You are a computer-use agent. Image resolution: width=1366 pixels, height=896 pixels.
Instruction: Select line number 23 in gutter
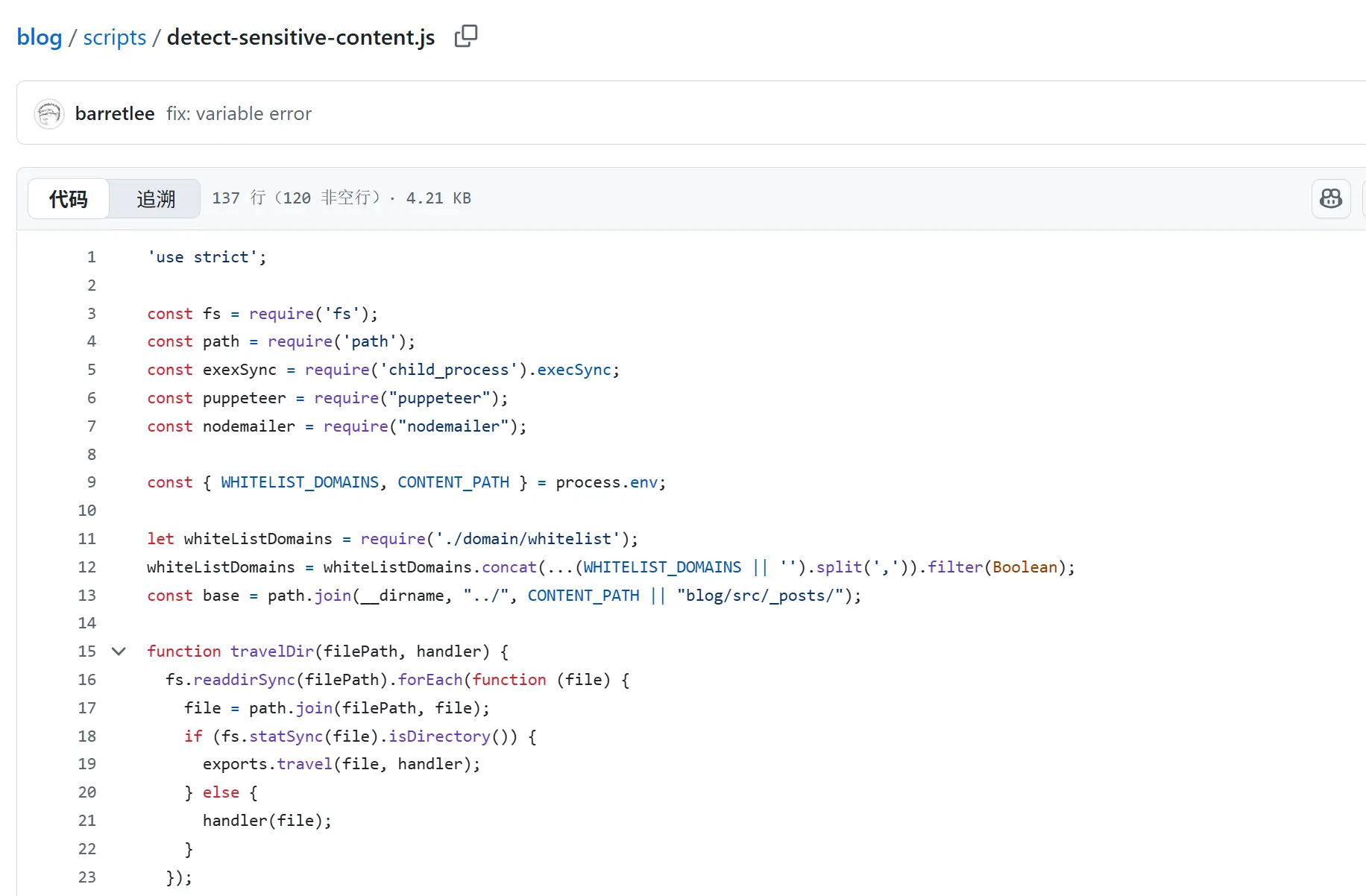(x=87, y=877)
